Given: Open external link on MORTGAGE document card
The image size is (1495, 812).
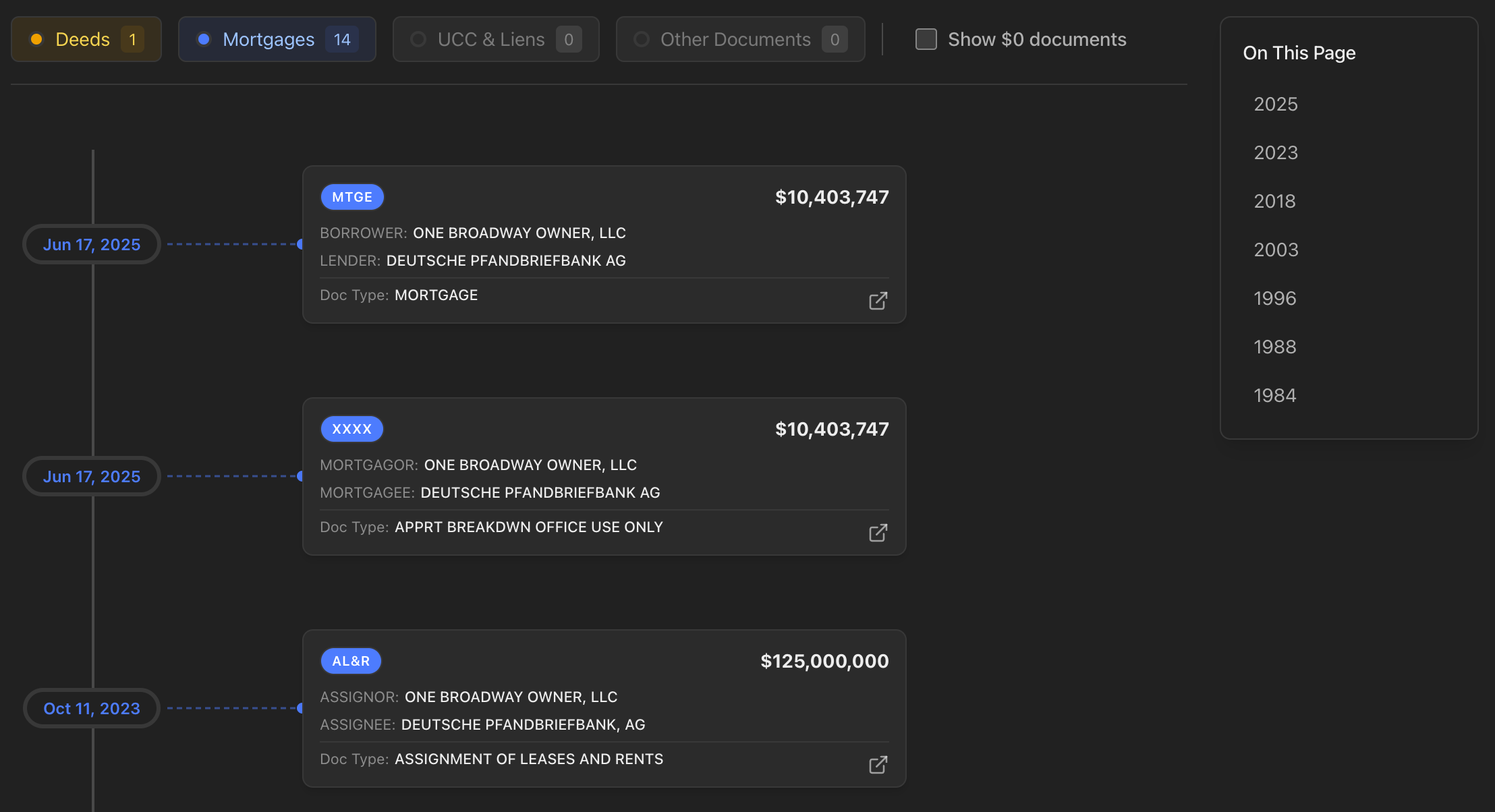Looking at the screenshot, I should [878, 301].
